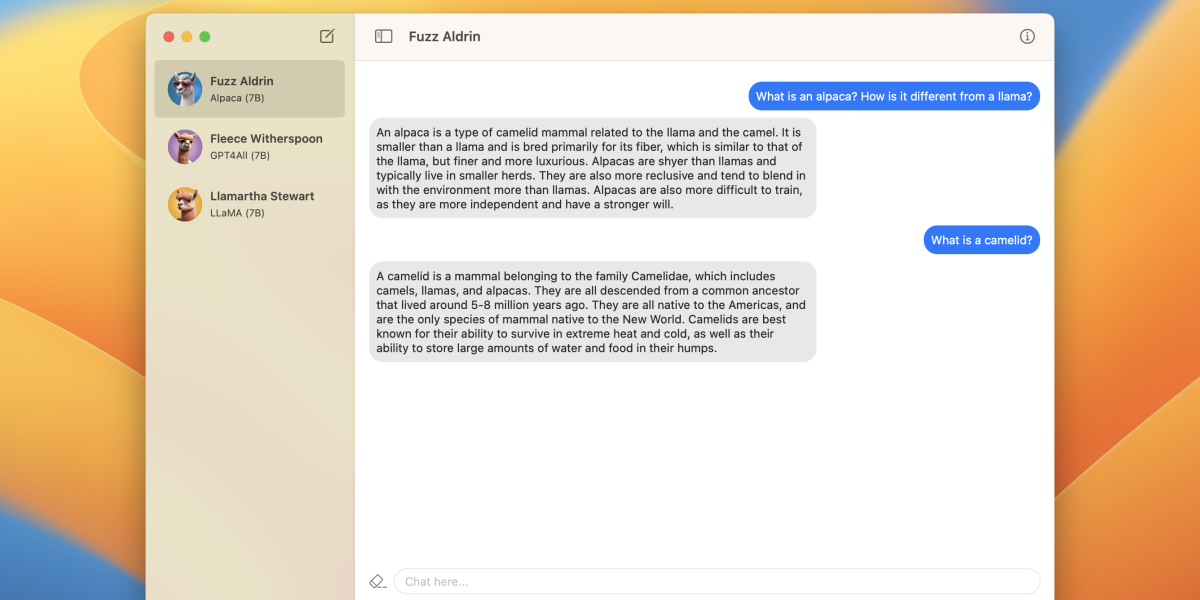Image resolution: width=1200 pixels, height=600 pixels.
Task: Toggle the sidebar panel icon
Action: tap(383, 36)
